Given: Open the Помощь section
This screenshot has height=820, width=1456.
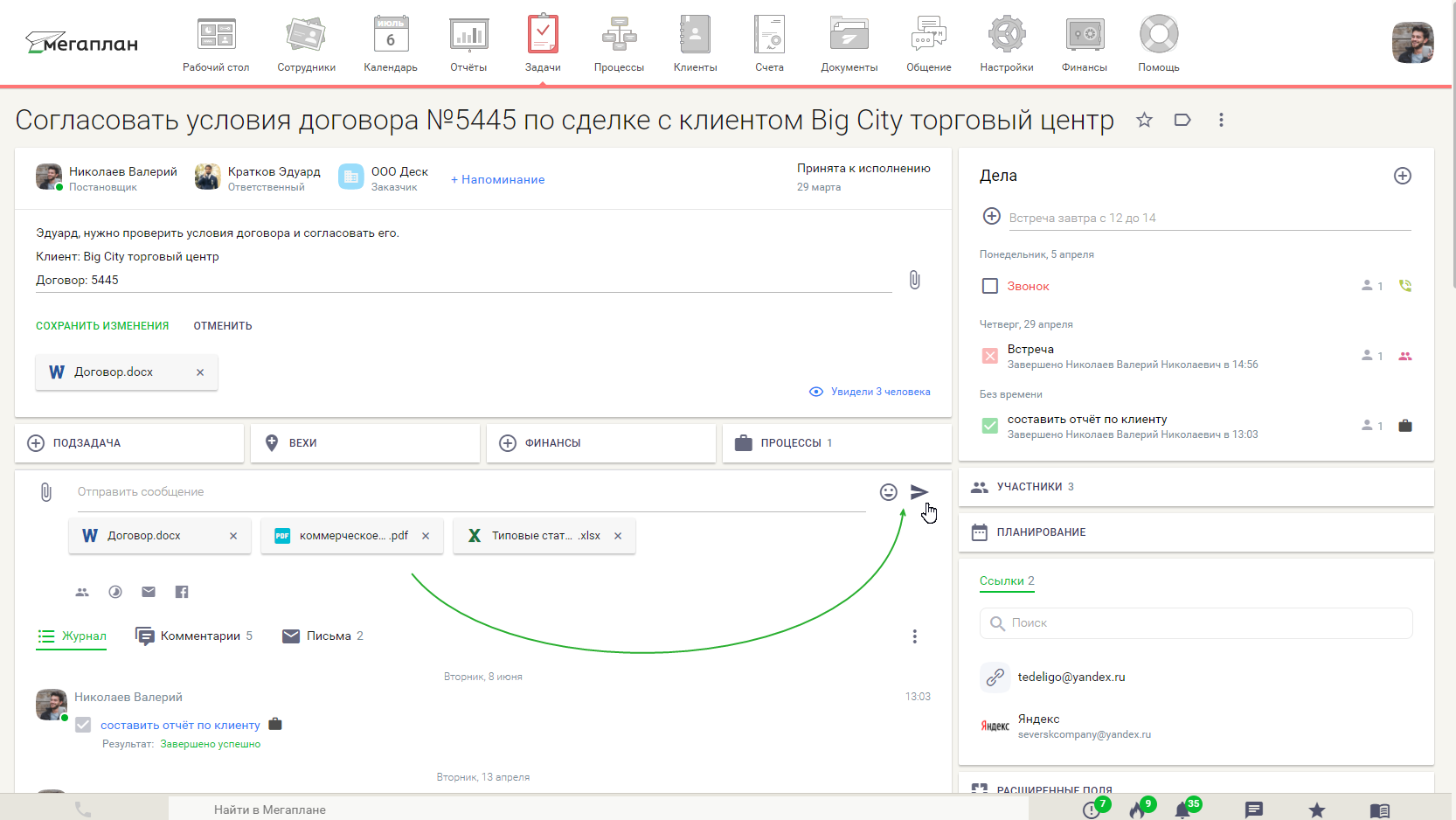Looking at the screenshot, I should coord(1159,44).
